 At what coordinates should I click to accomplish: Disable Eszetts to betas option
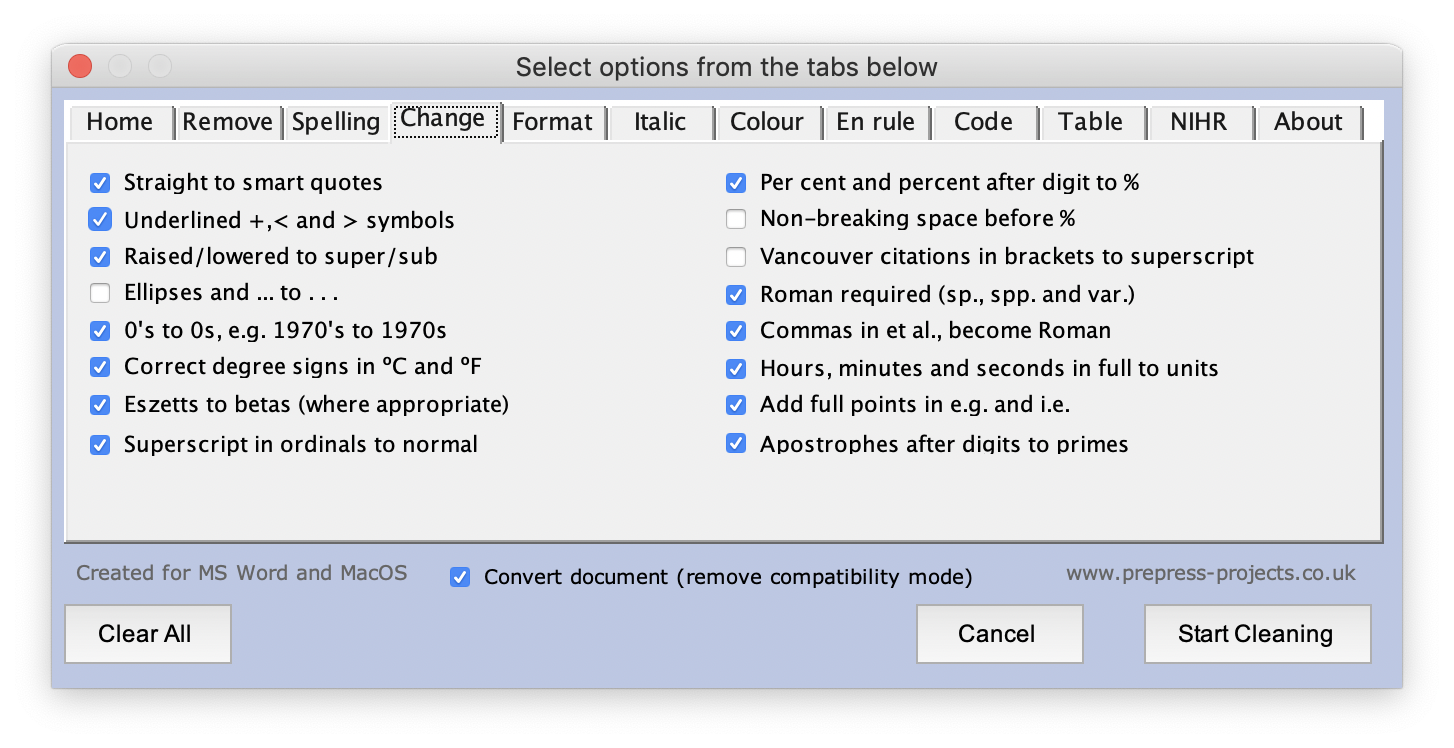point(100,405)
